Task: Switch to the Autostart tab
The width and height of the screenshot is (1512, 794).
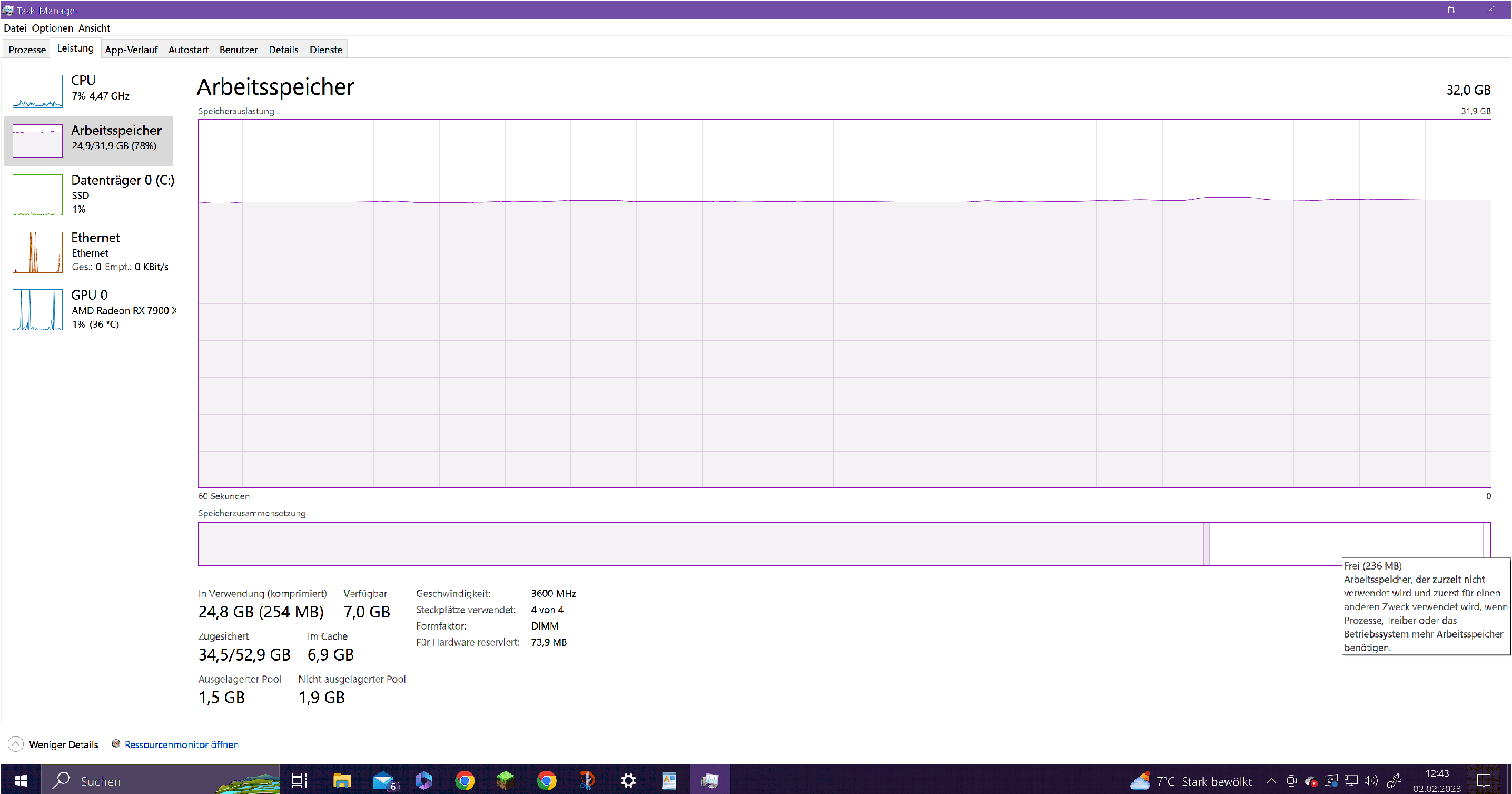Action: coord(188,50)
